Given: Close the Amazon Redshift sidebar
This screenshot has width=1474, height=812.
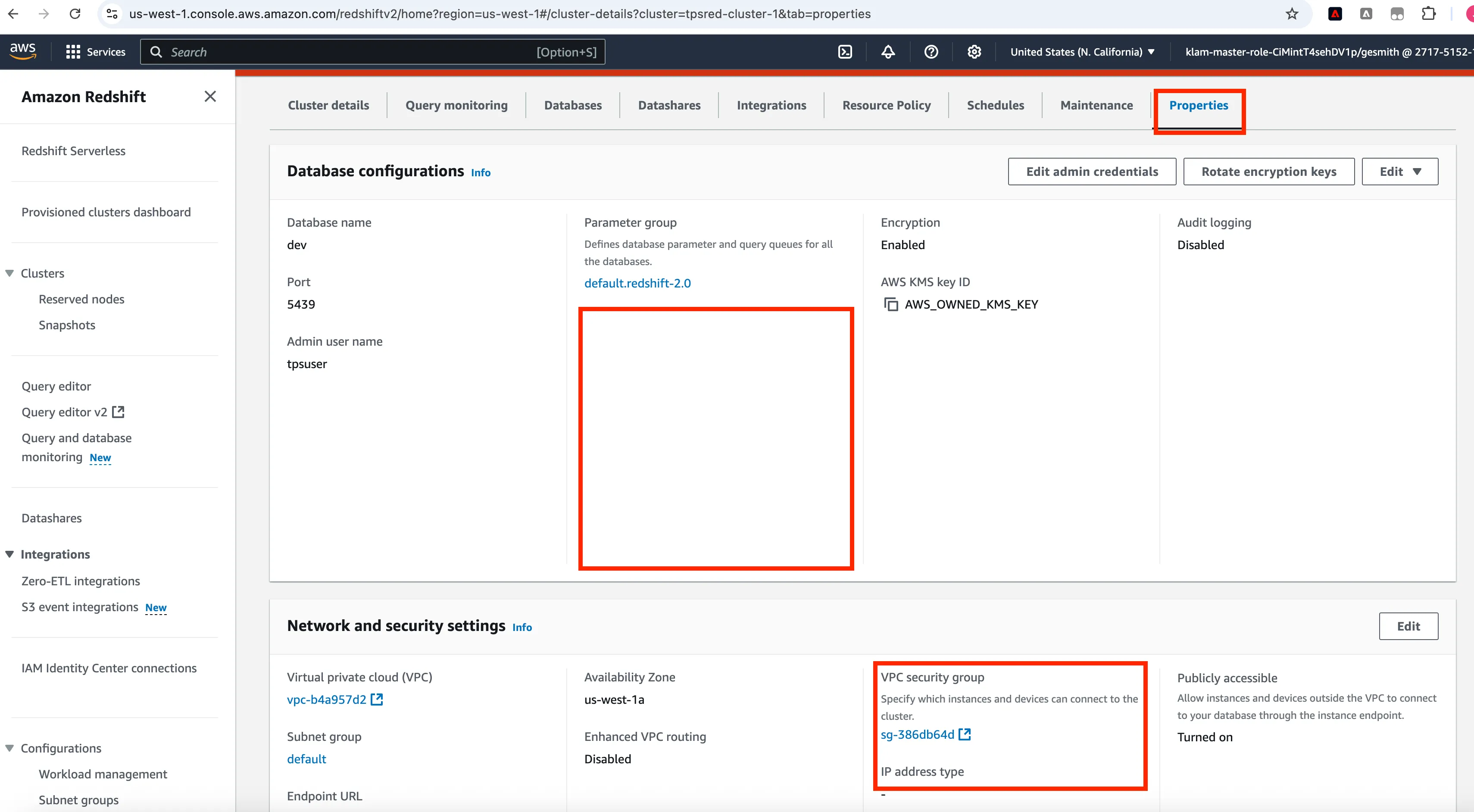Looking at the screenshot, I should pyautogui.click(x=210, y=96).
